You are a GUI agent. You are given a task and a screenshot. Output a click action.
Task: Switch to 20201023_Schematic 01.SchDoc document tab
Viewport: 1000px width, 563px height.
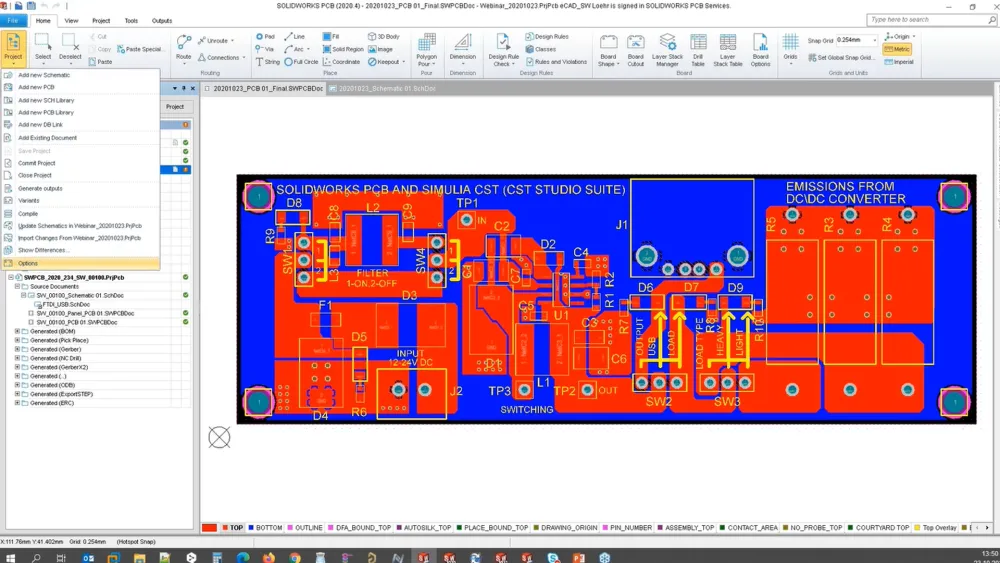coord(382,89)
